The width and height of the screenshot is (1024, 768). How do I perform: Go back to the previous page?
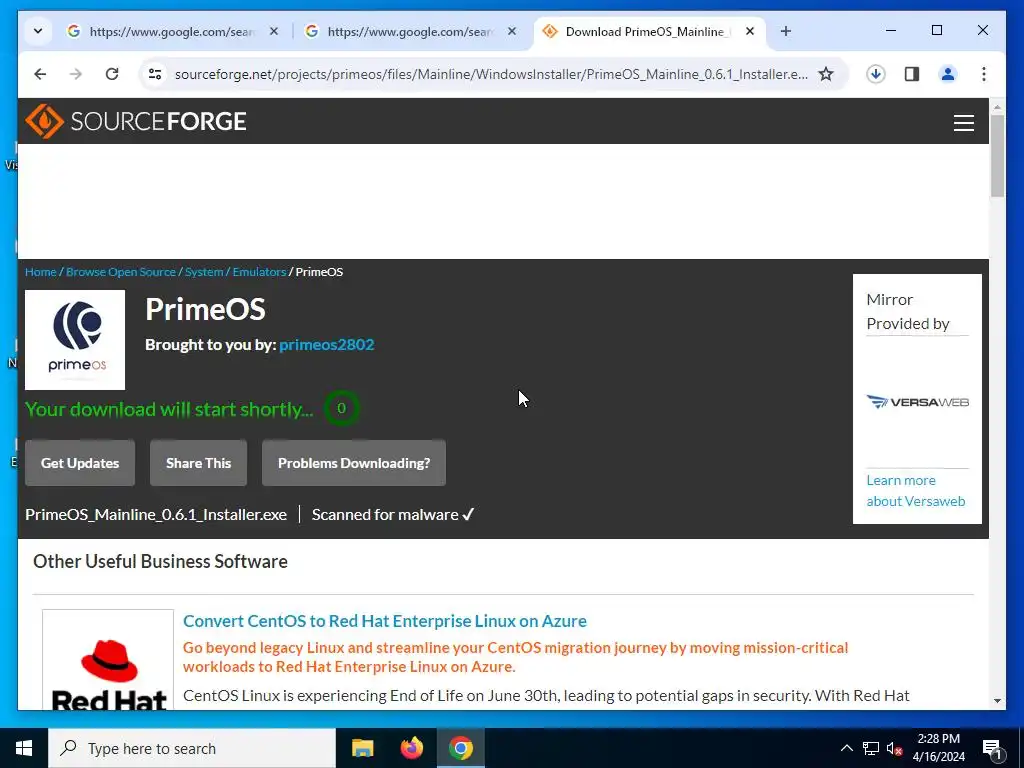[x=40, y=74]
